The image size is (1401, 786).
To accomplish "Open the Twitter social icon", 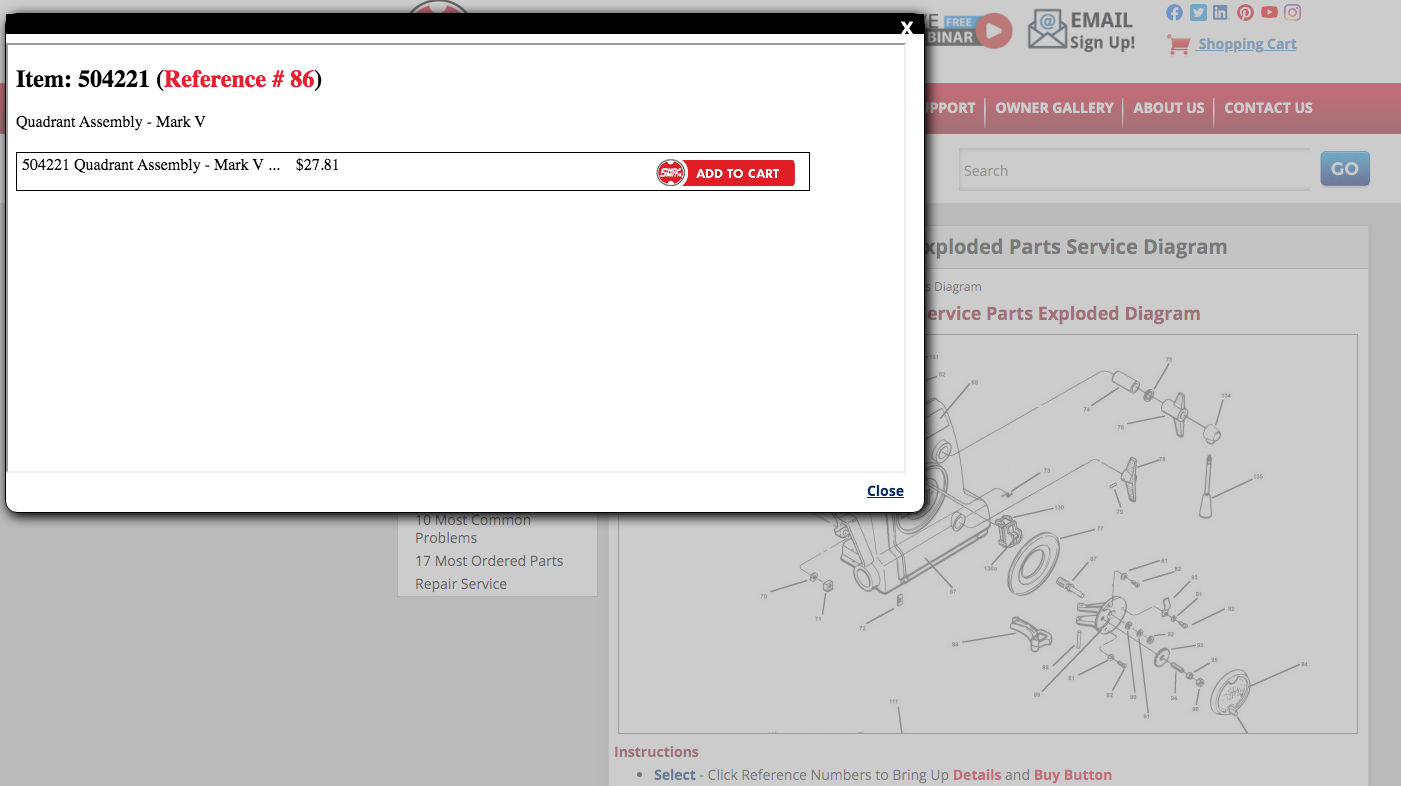I will (x=1198, y=13).
